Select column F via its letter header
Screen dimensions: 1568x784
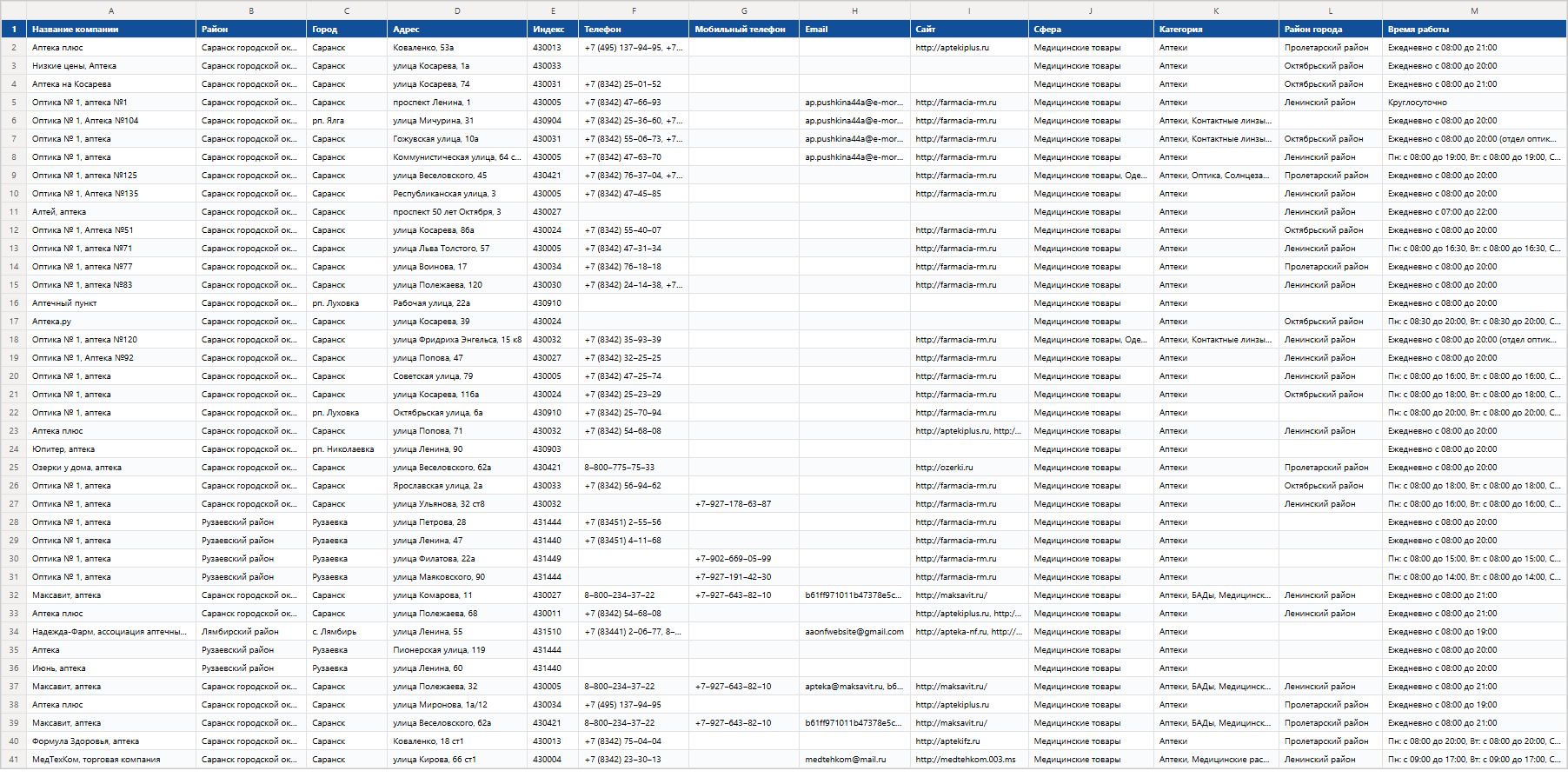coord(634,10)
